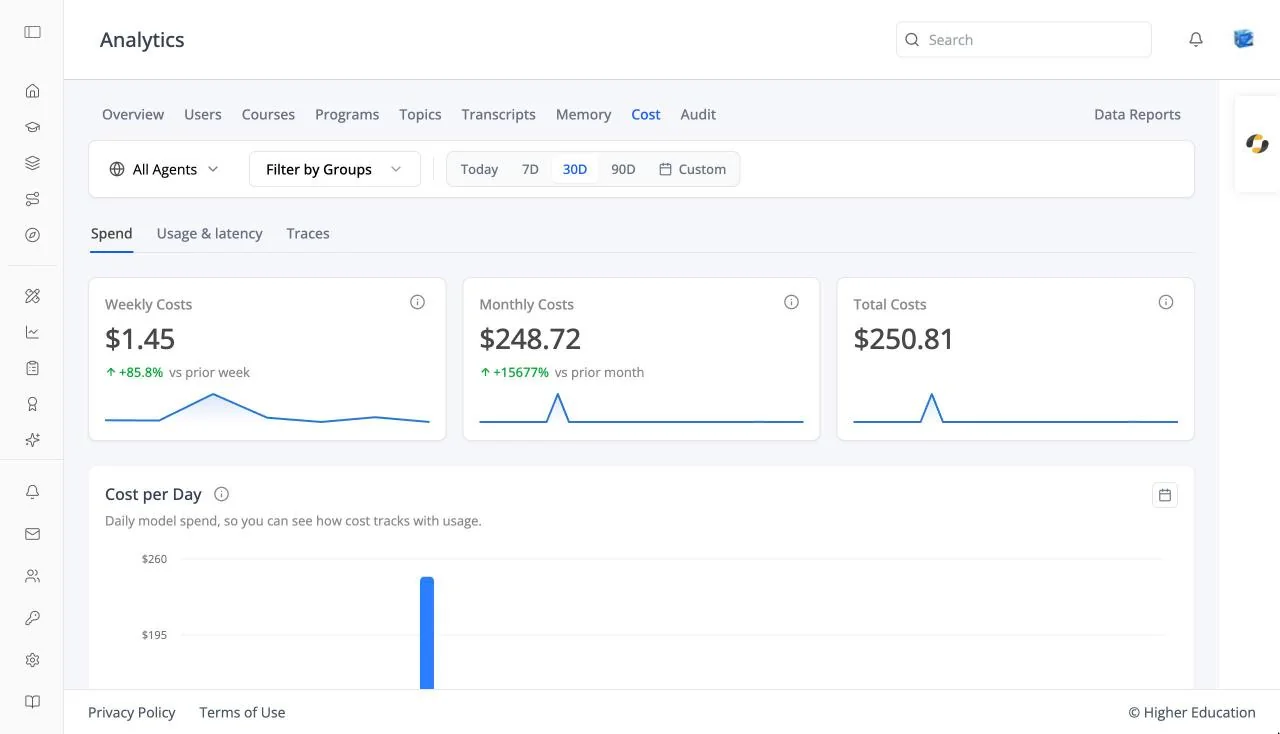This screenshot has width=1280, height=734.
Task: Click the $195 axis label
Action: pyautogui.click(x=154, y=635)
